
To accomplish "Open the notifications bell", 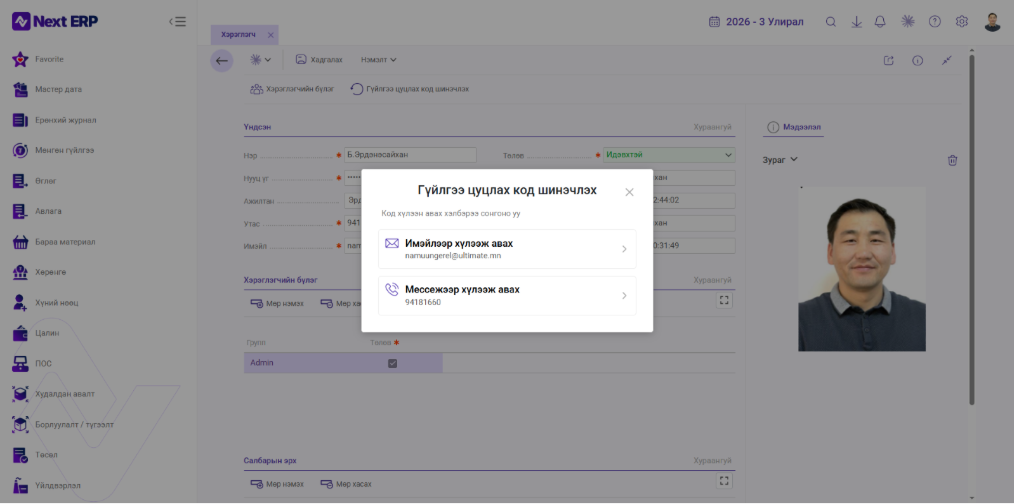I will [879, 22].
